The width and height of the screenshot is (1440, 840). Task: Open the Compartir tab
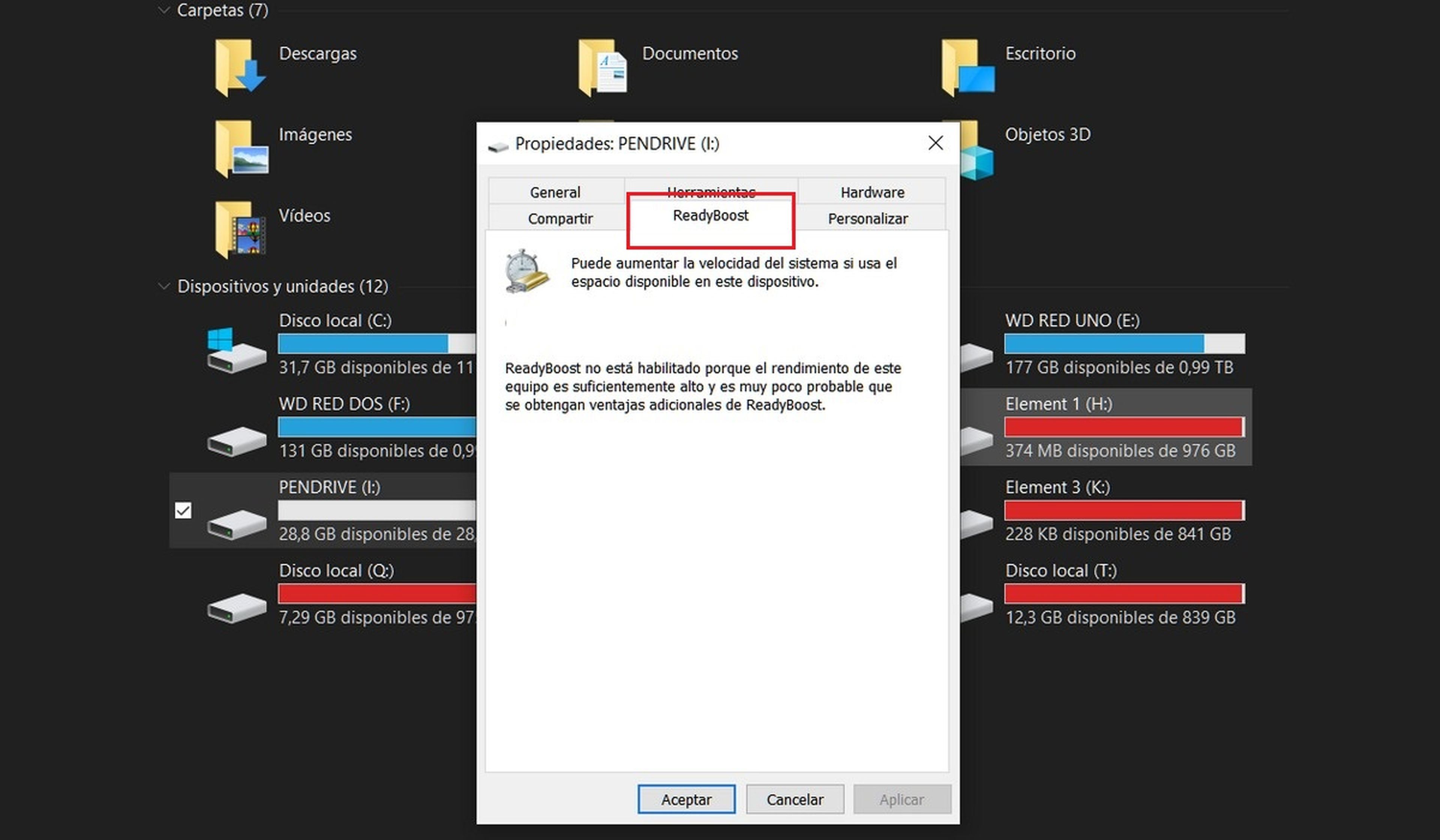coord(560,218)
